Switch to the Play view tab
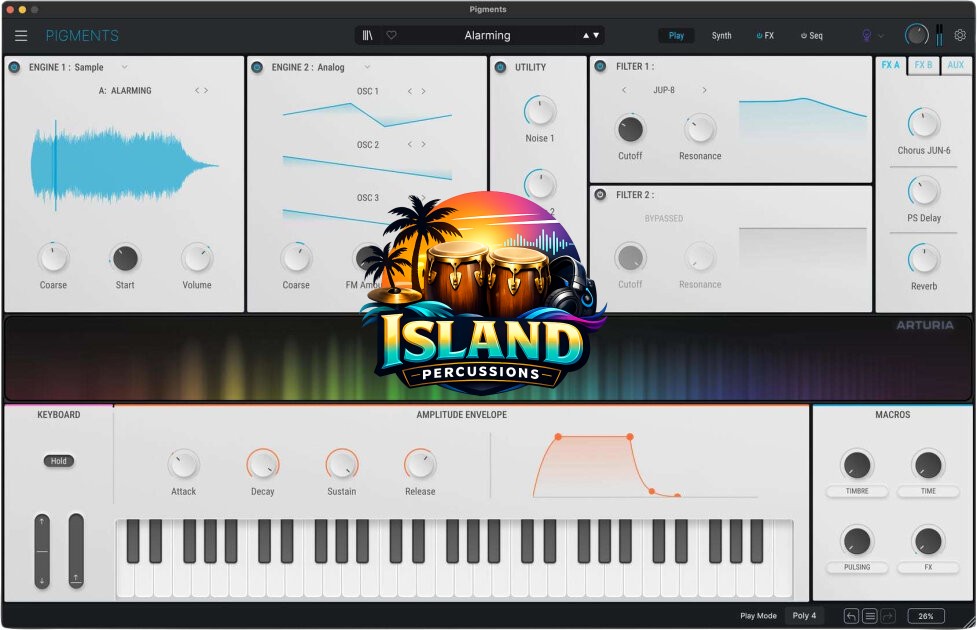 point(676,36)
